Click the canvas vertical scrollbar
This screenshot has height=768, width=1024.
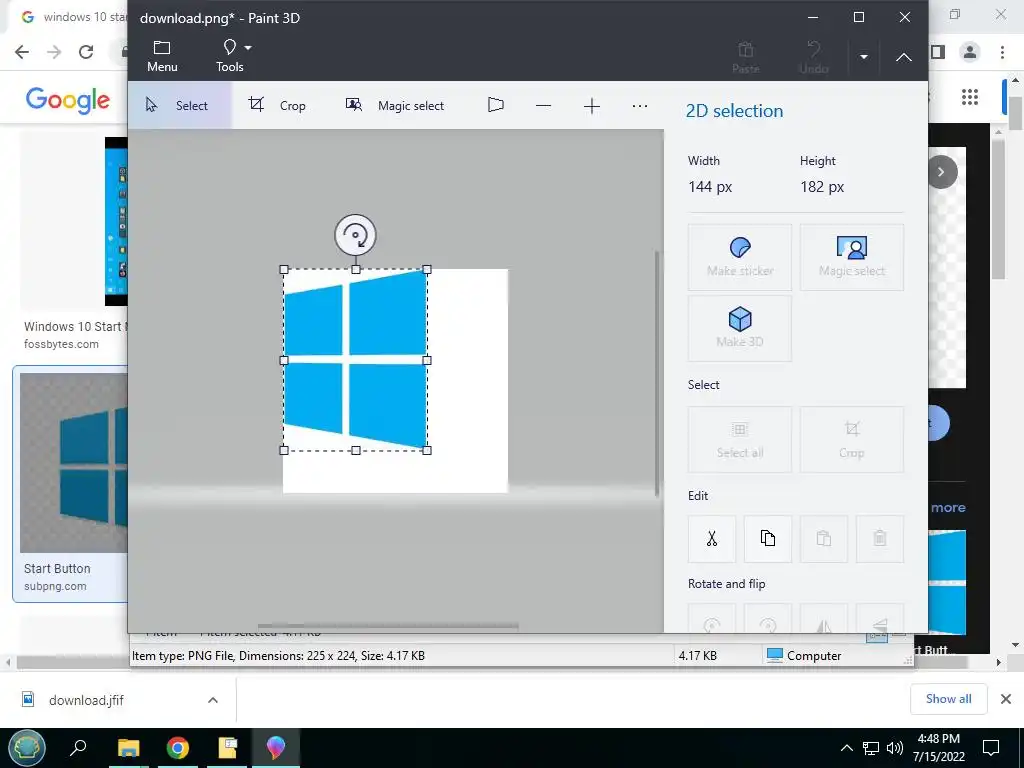[x=657, y=372]
